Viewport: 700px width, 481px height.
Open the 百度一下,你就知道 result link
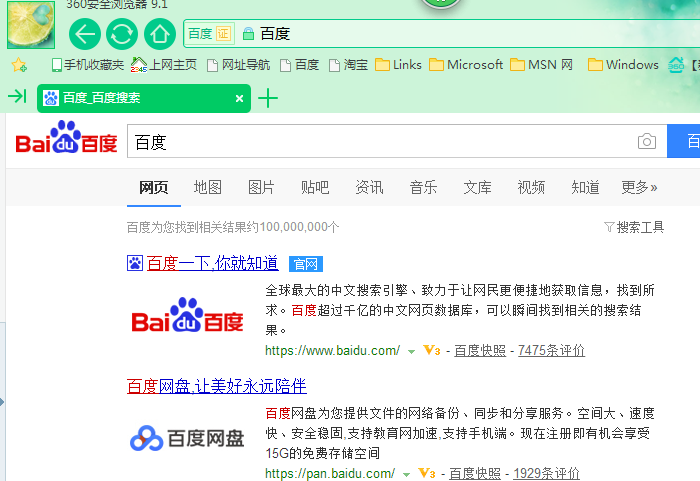click(x=212, y=263)
